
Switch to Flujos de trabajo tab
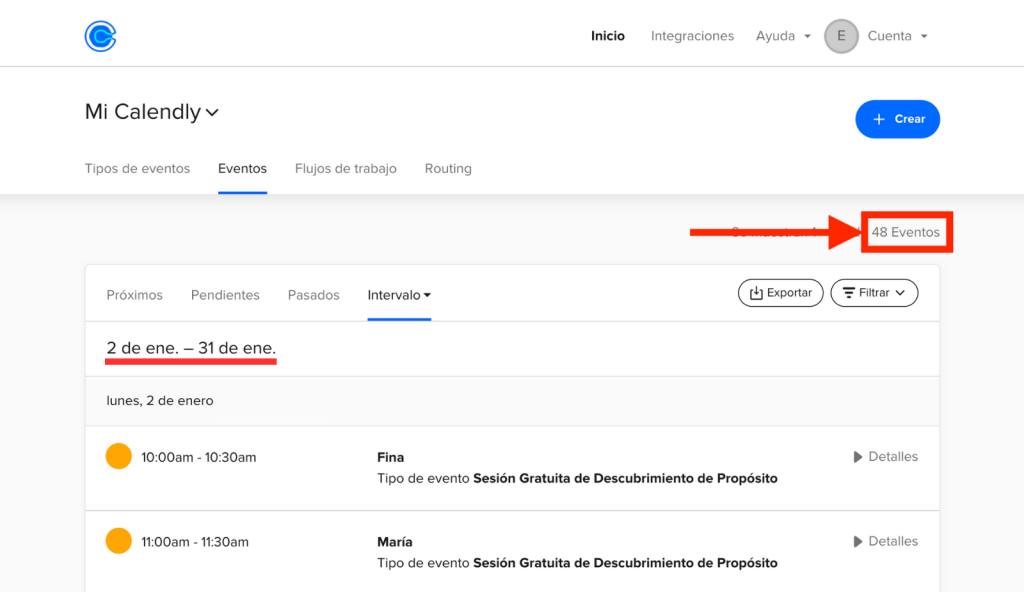pyautogui.click(x=345, y=169)
